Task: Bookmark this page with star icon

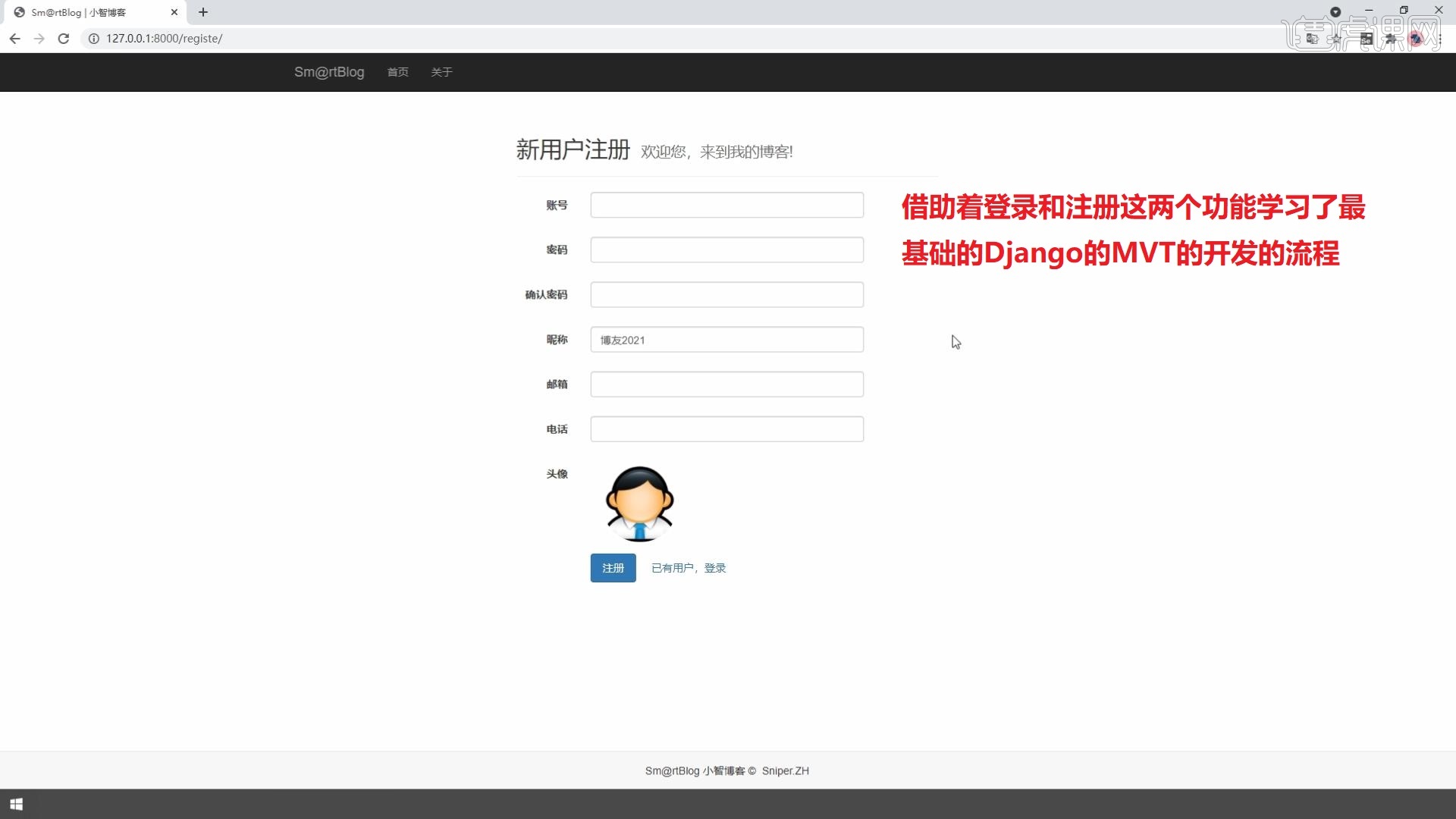Action: pyautogui.click(x=1337, y=39)
